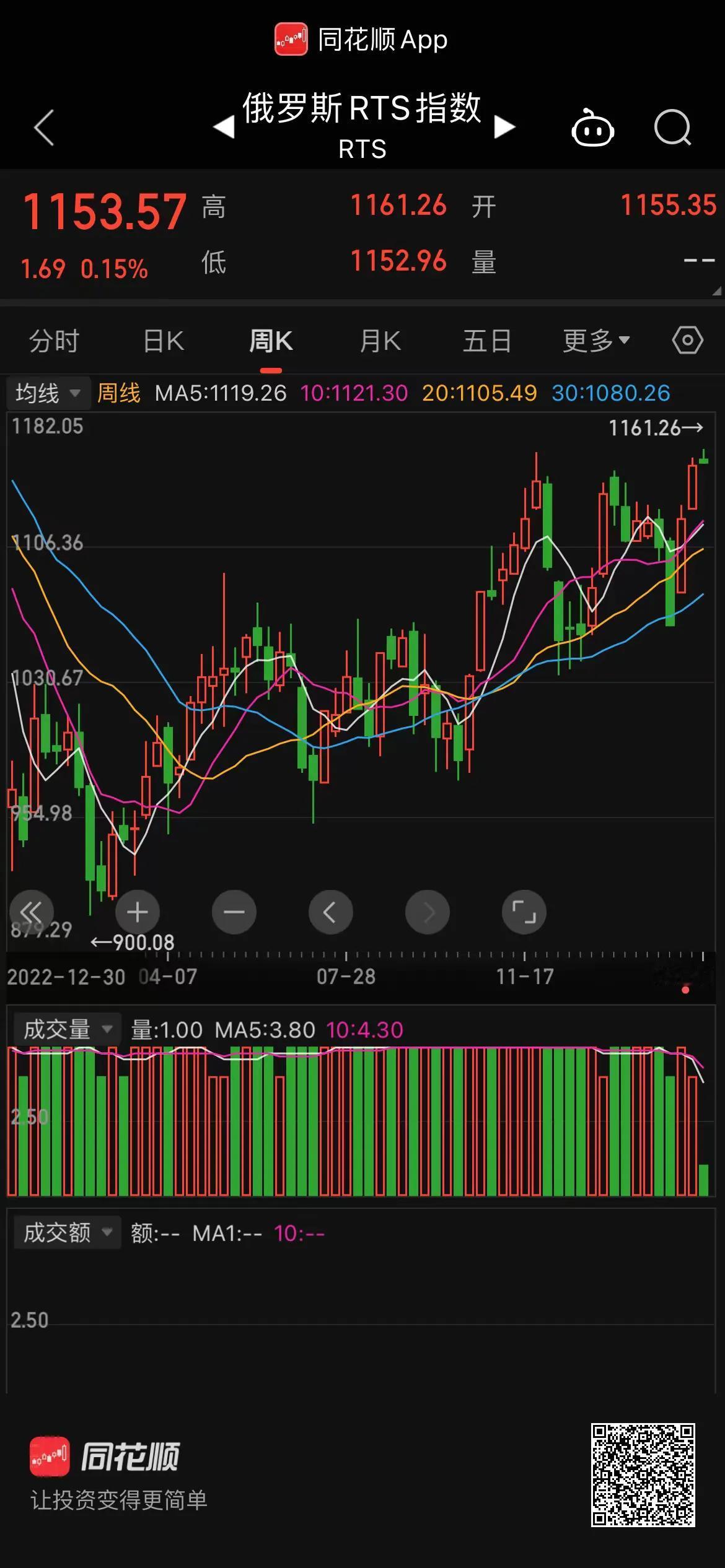Go back with the left chevron icon
This screenshot has width=725, height=1568.
pyautogui.click(x=44, y=128)
